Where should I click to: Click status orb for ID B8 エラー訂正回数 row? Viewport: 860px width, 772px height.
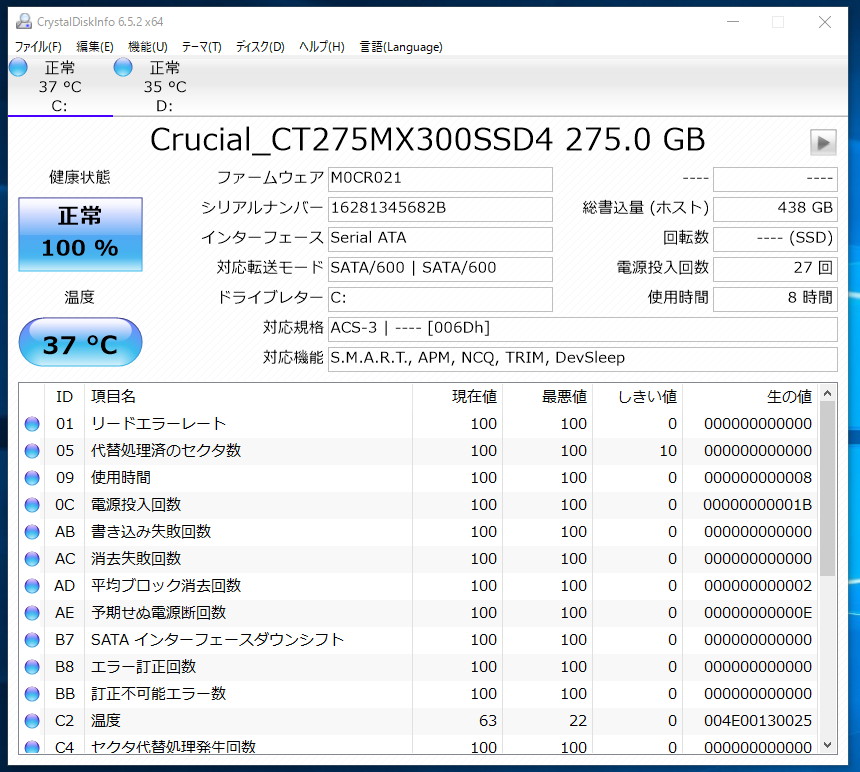[32, 667]
